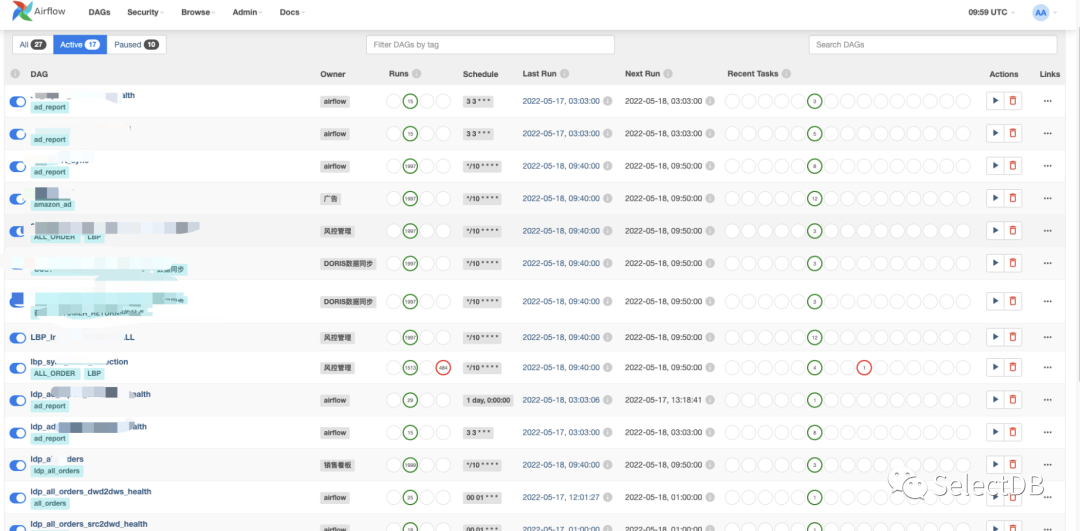Click the red failed runs circle 484
Image resolution: width=1080 pixels, height=531 pixels.
pyautogui.click(x=443, y=368)
